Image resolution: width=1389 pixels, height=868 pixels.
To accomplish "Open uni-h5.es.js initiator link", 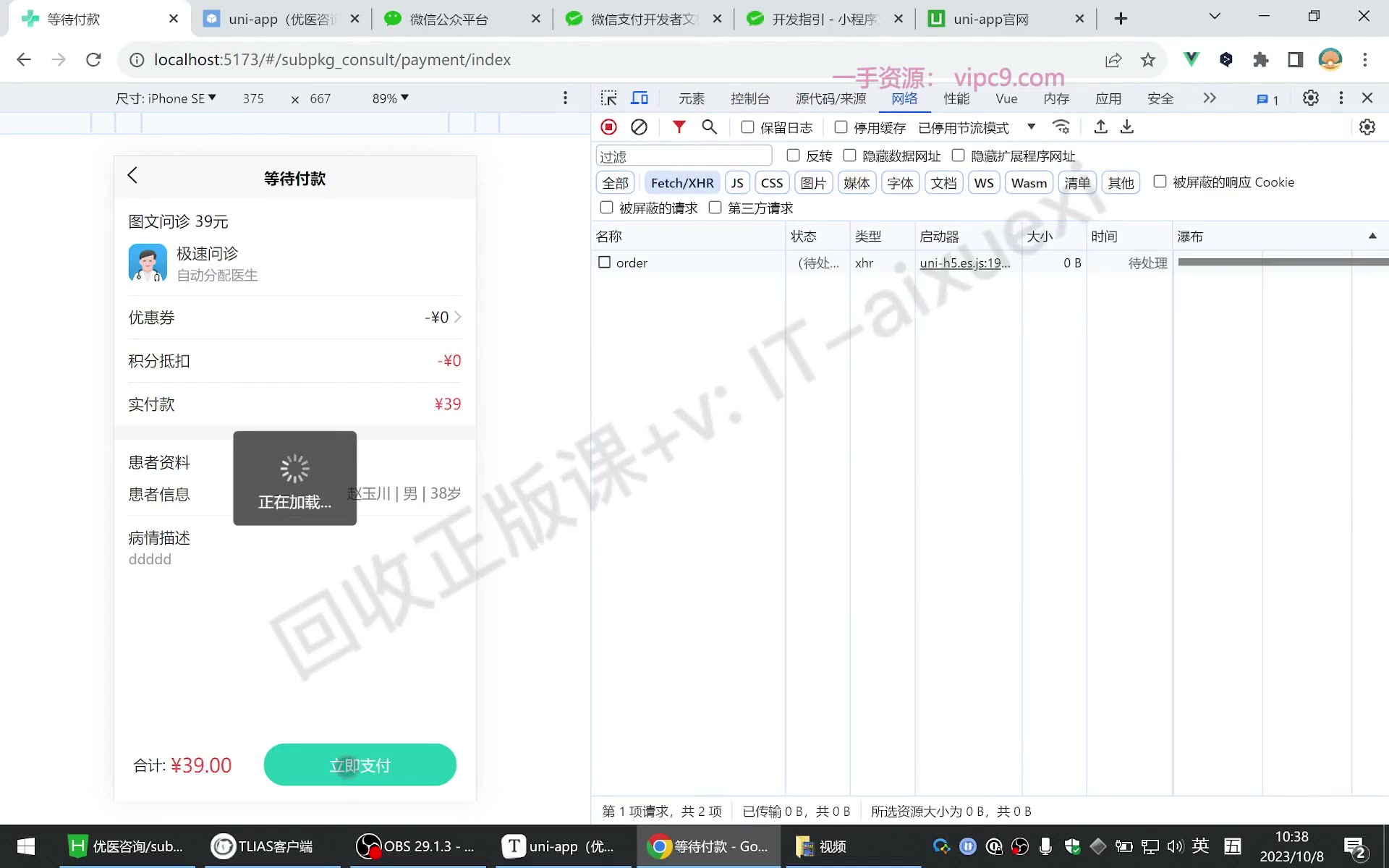I will click(x=965, y=263).
